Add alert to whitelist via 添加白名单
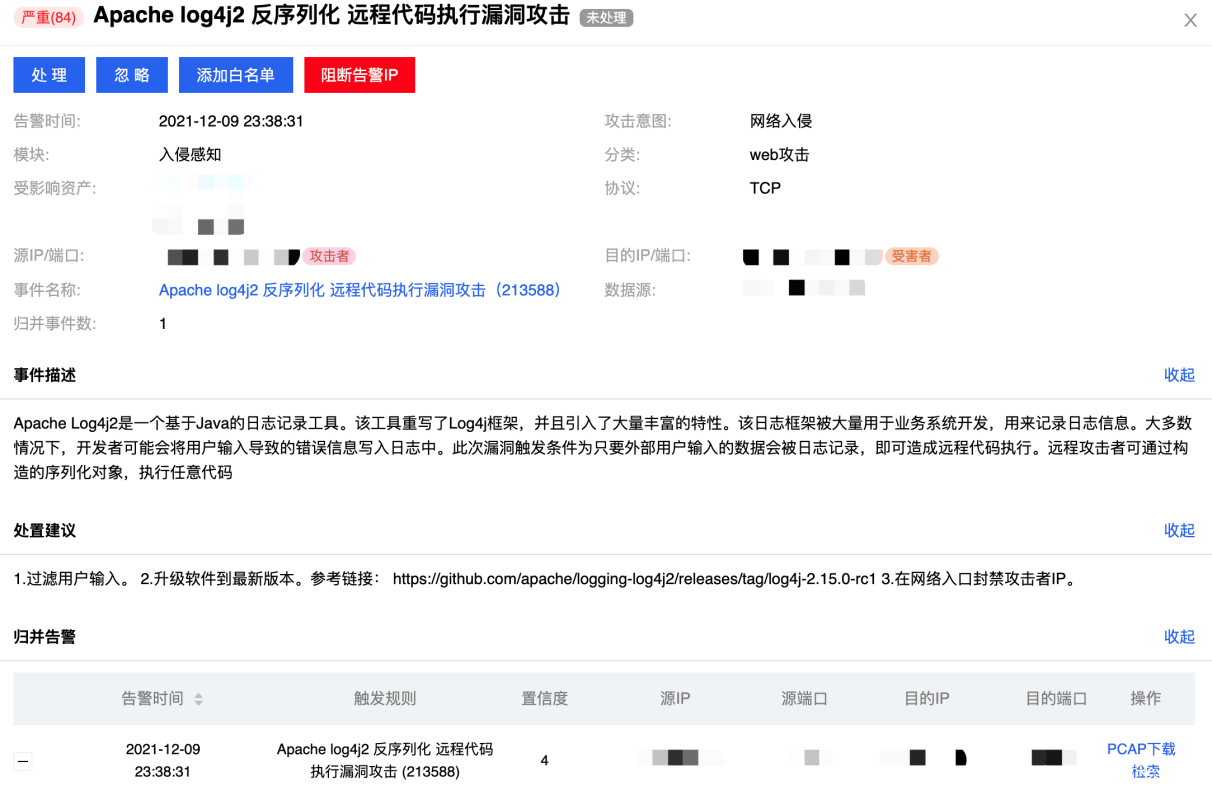Viewport: 1212px width, 790px height. tap(235, 75)
